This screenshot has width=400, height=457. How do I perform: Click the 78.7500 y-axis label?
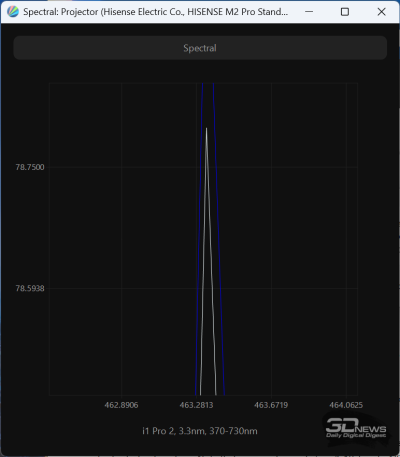30,167
